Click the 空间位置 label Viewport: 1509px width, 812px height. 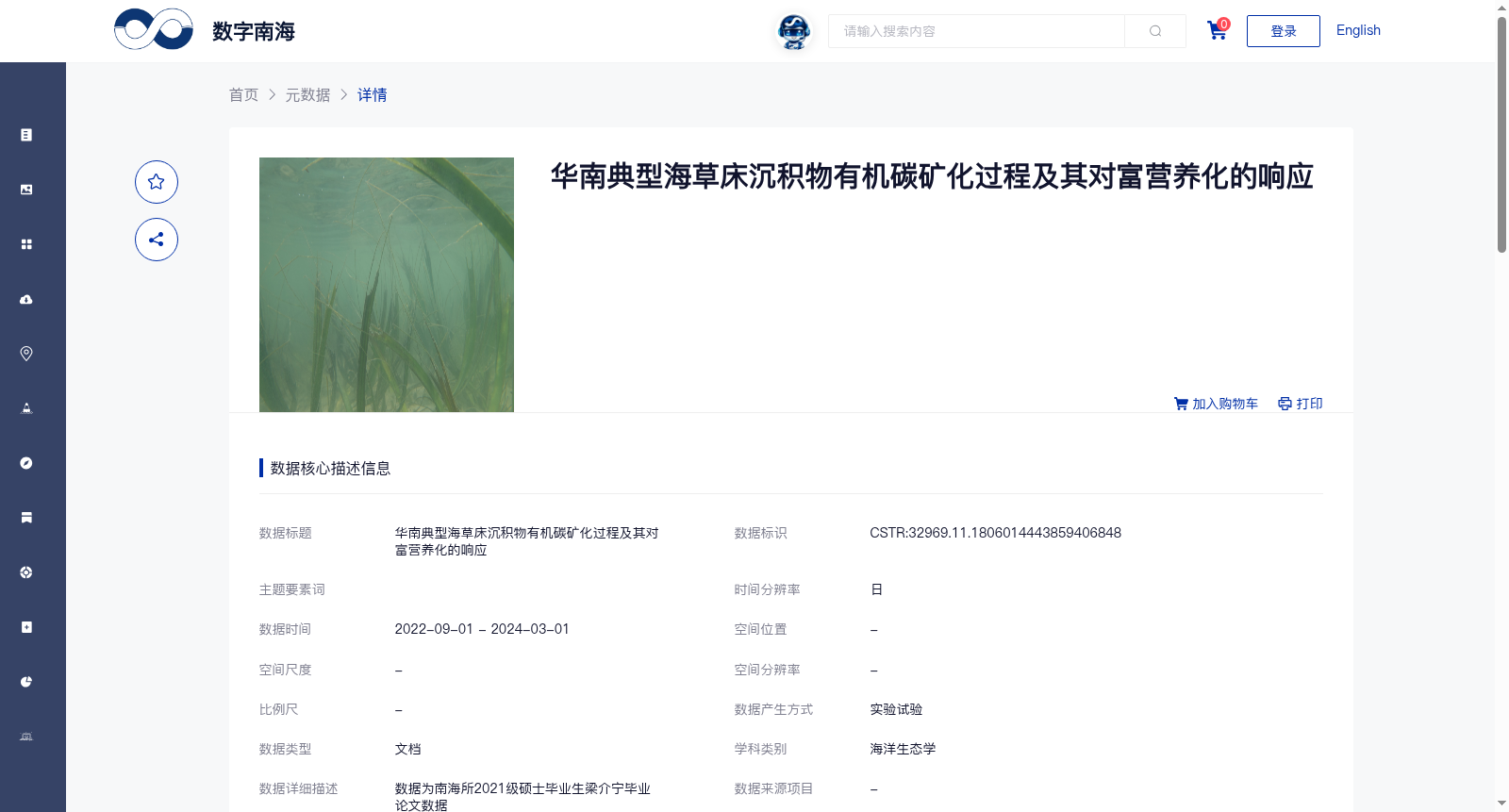(760, 629)
